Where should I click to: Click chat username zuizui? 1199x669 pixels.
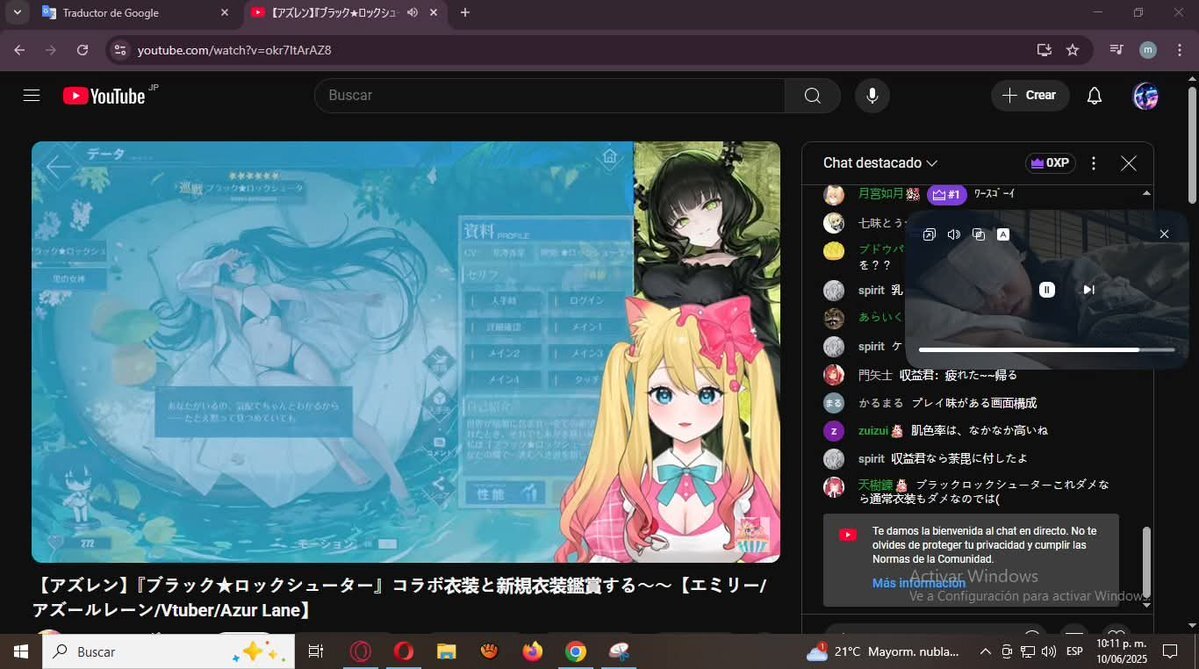(x=873, y=430)
